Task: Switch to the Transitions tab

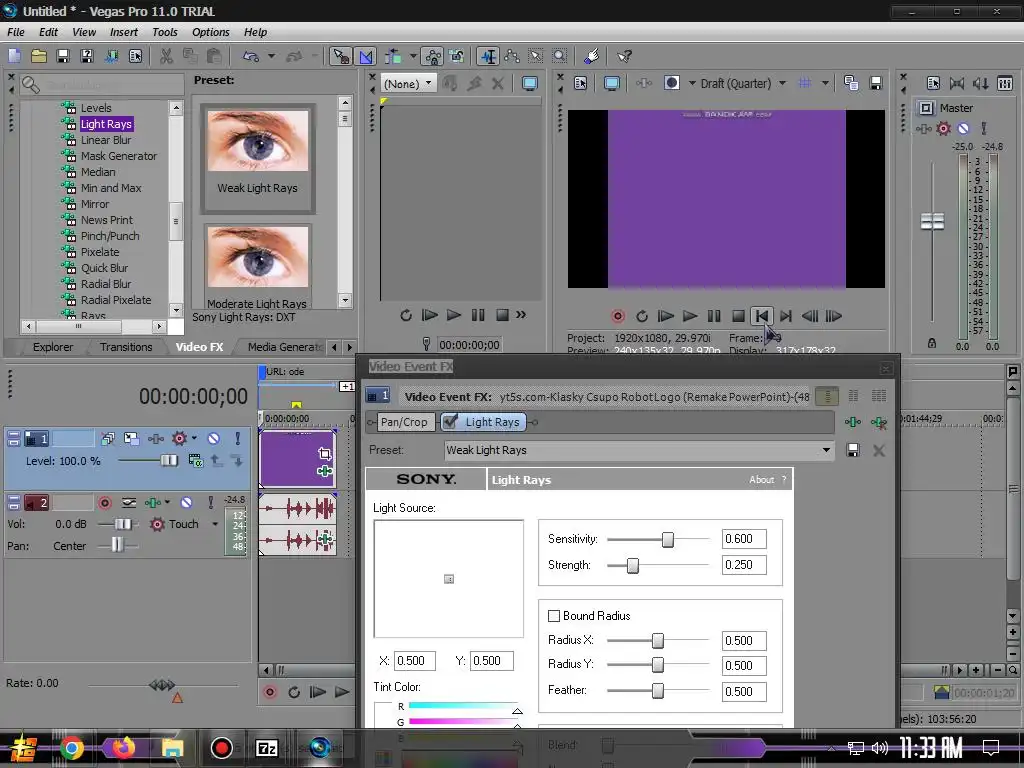Action: 126,347
